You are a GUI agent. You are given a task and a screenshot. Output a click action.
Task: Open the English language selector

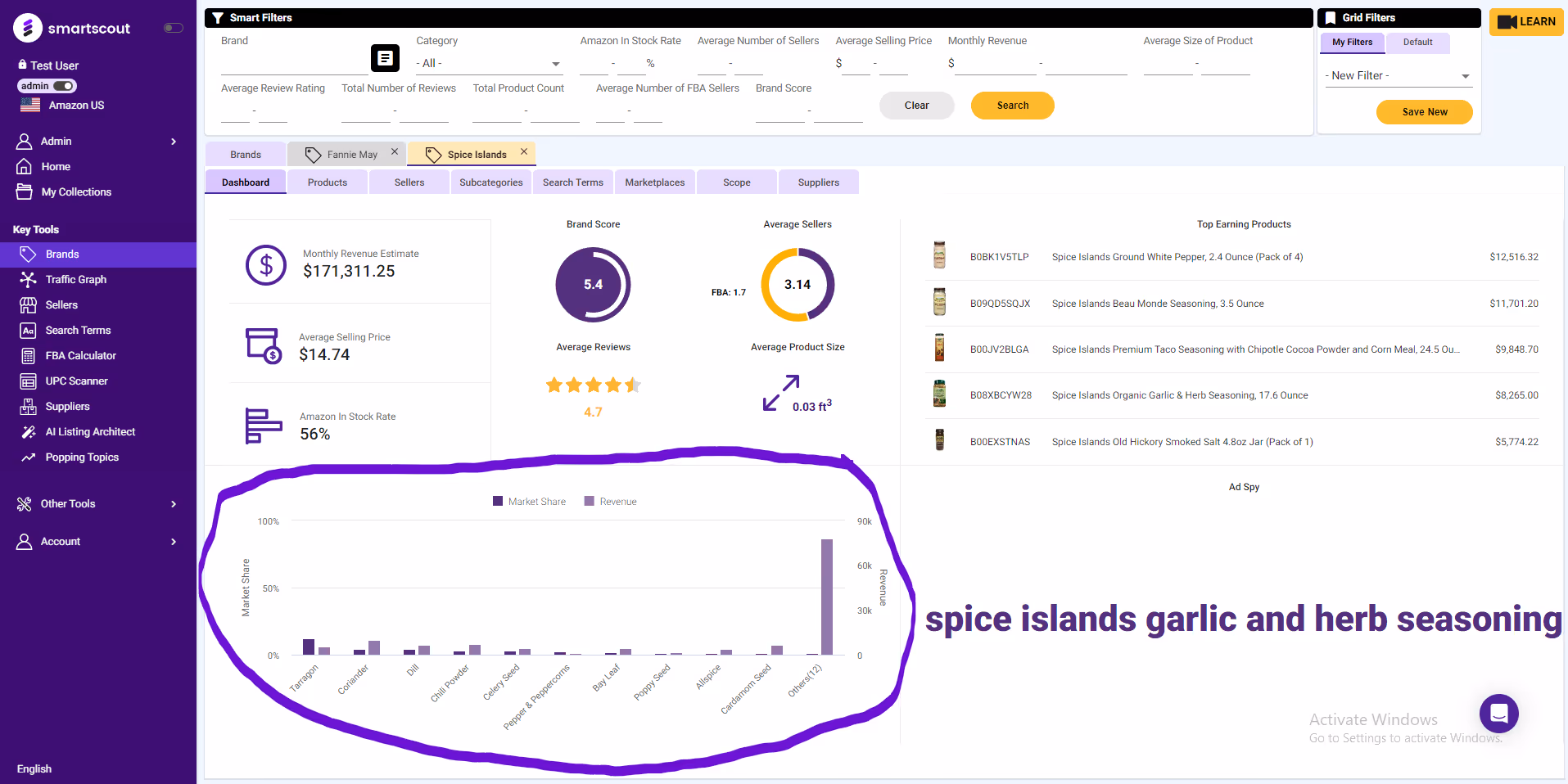(34, 768)
